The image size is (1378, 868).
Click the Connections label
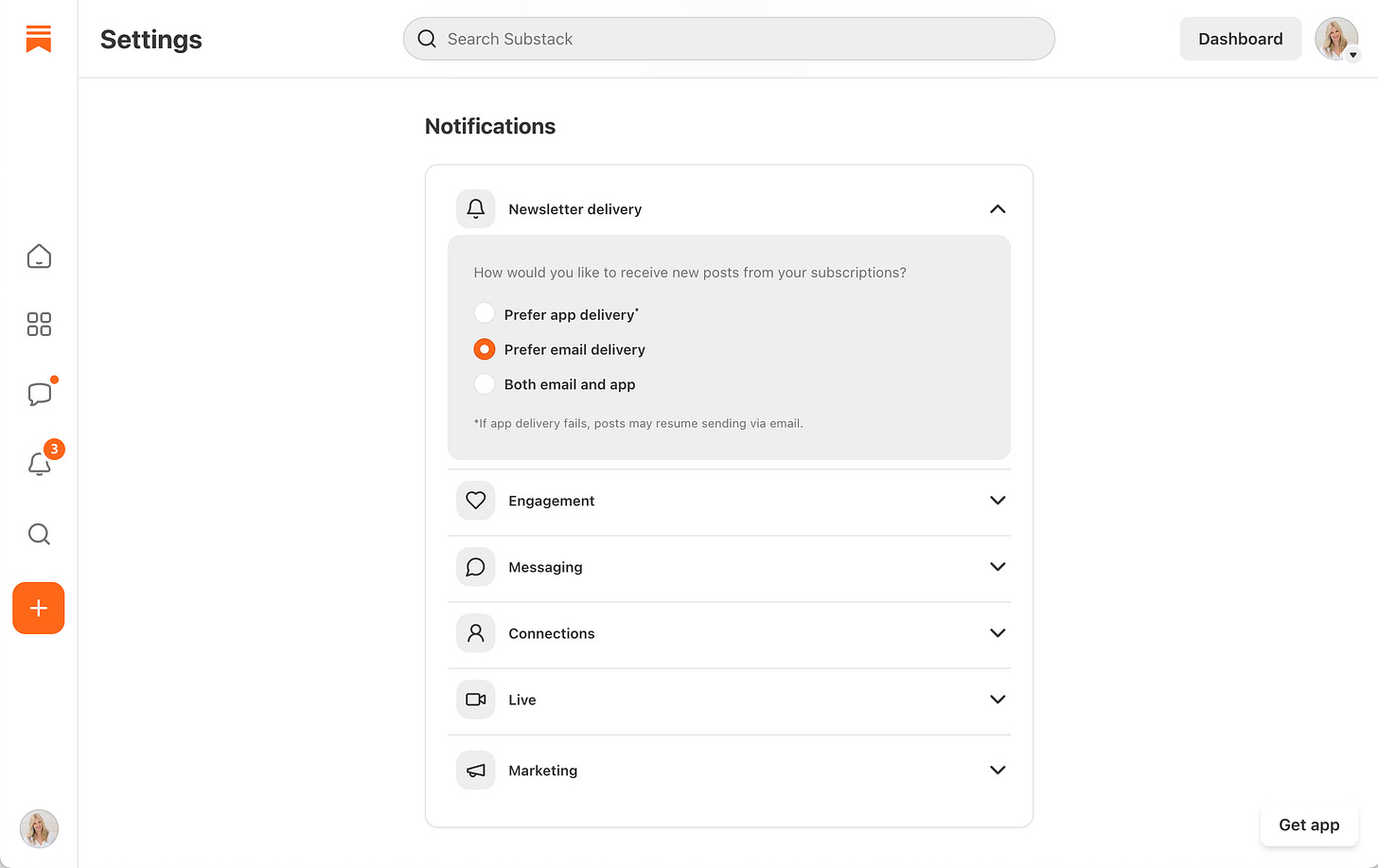click(552, 633)
